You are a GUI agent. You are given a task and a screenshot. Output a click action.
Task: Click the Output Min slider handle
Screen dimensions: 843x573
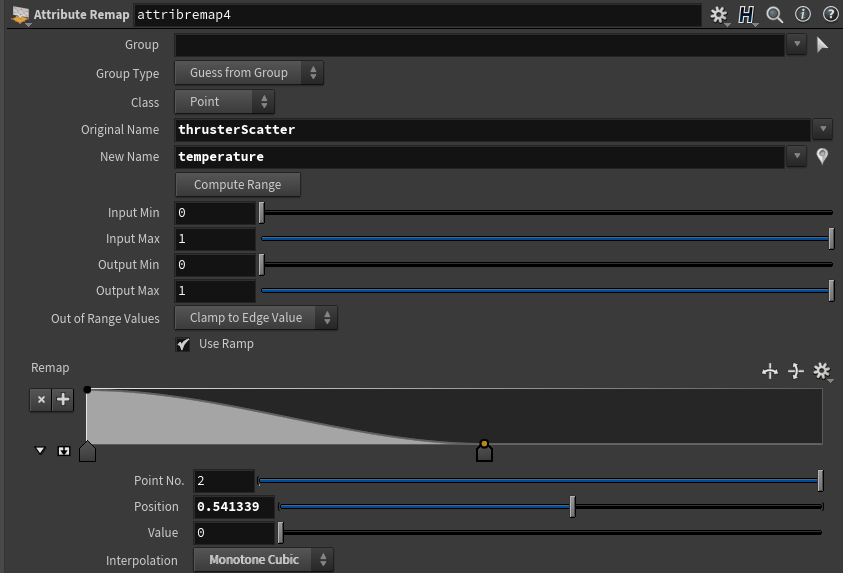point(262,264)
